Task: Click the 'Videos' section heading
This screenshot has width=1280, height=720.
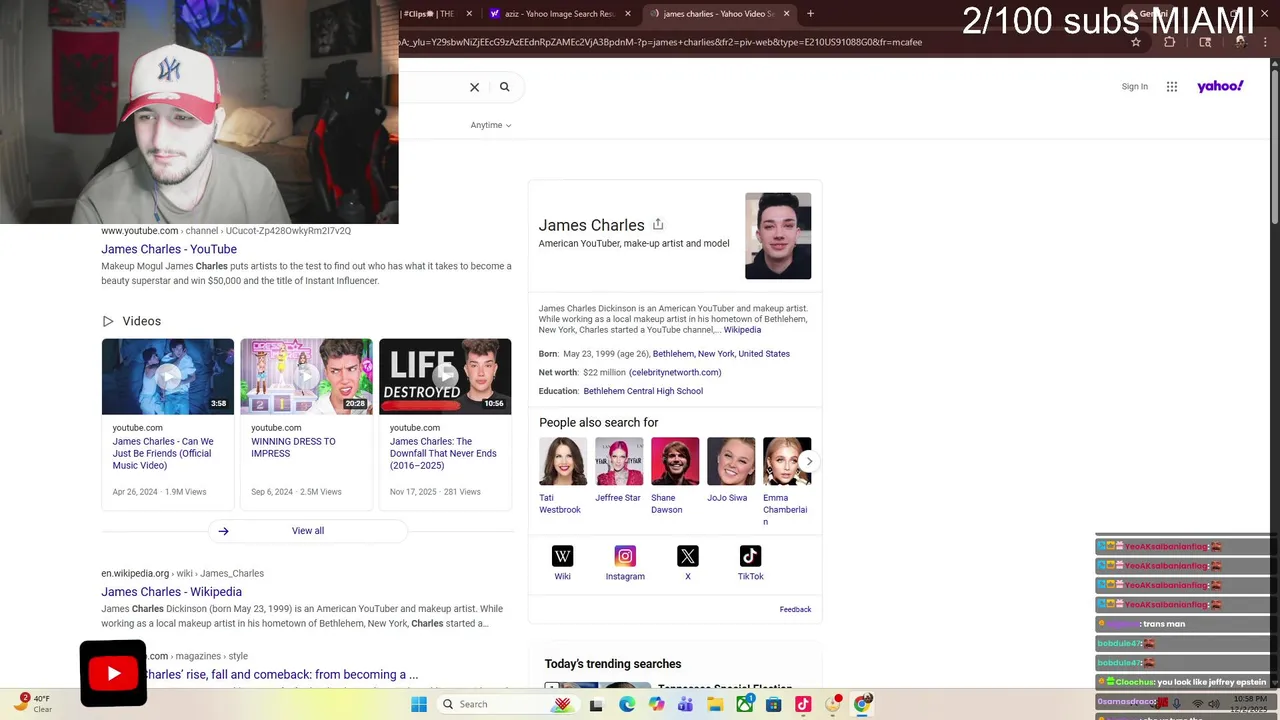Action: pyautogui.click(x=141, y=321)
